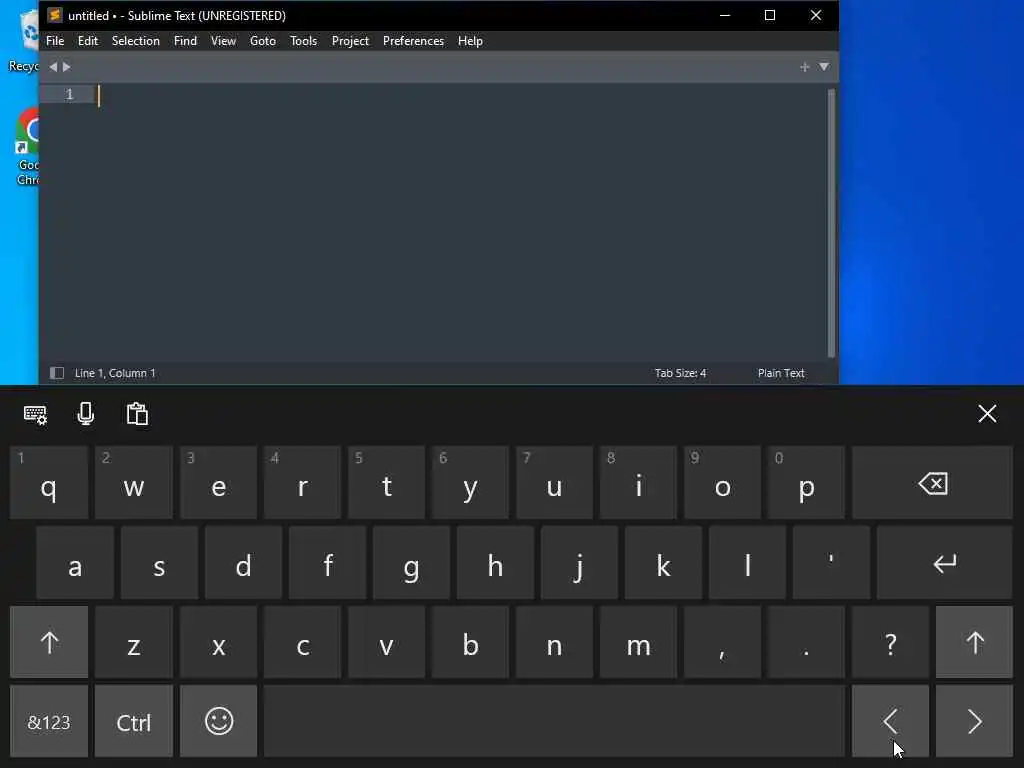
Task: Open the Project menu
Action: pyautogui.click(x=350, y=40)
